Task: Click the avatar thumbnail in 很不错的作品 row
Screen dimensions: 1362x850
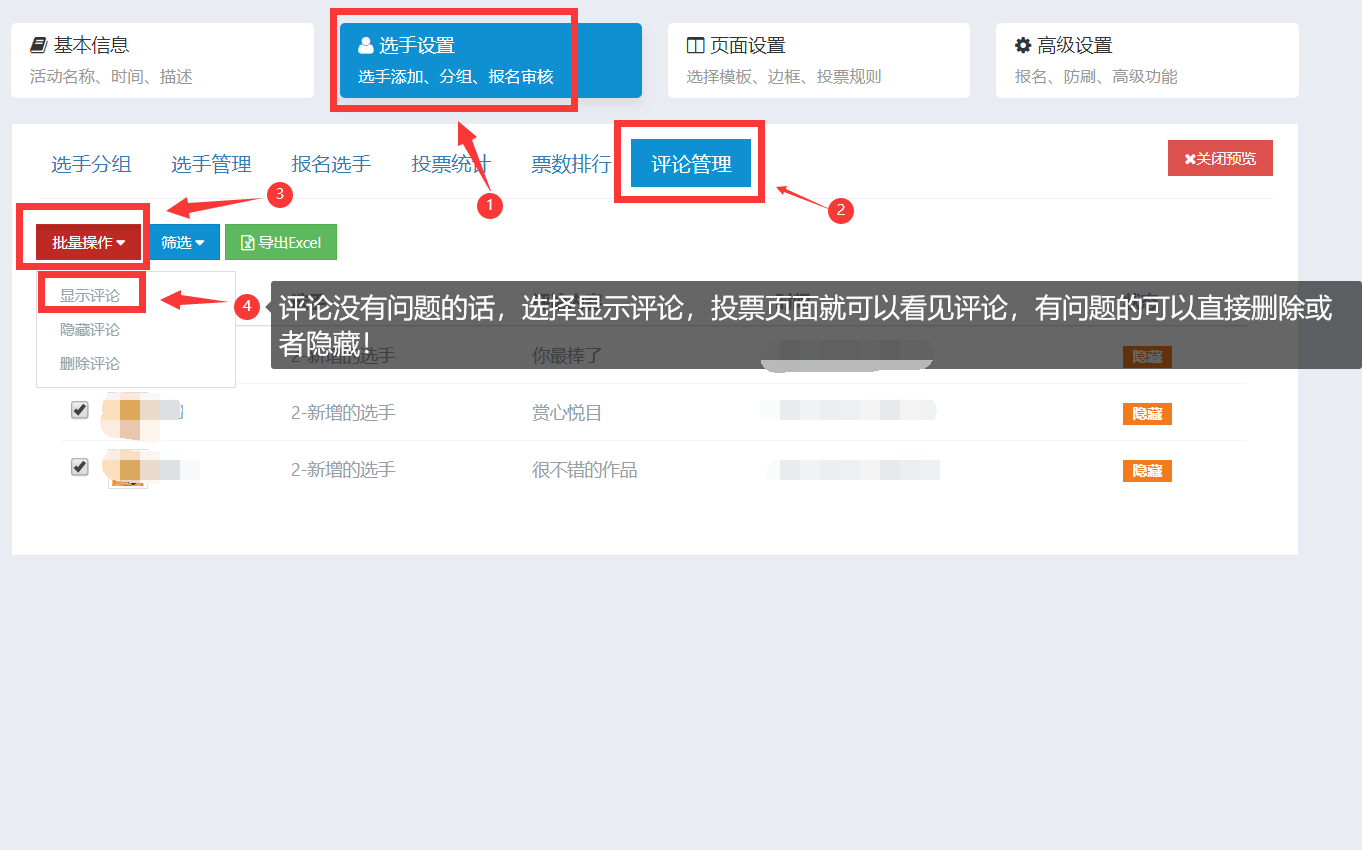Action: pos(128,469)
